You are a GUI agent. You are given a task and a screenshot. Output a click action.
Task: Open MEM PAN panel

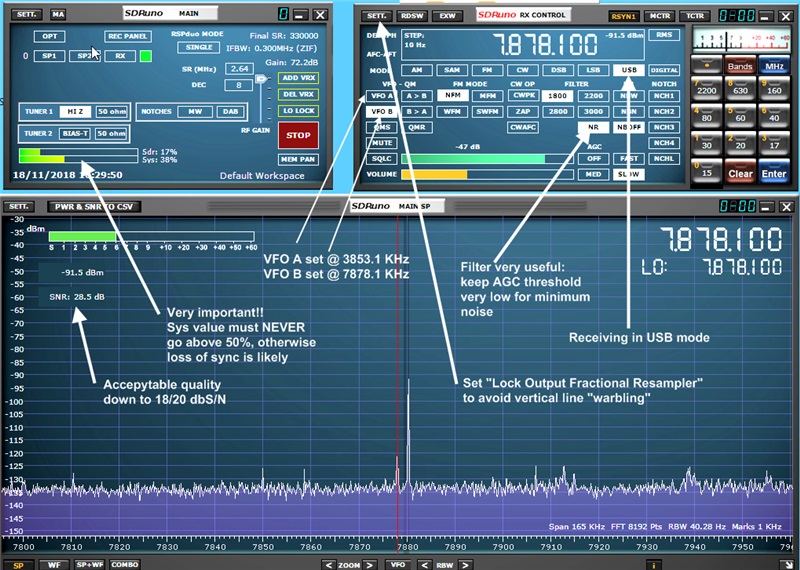click(x=298, y=159)
